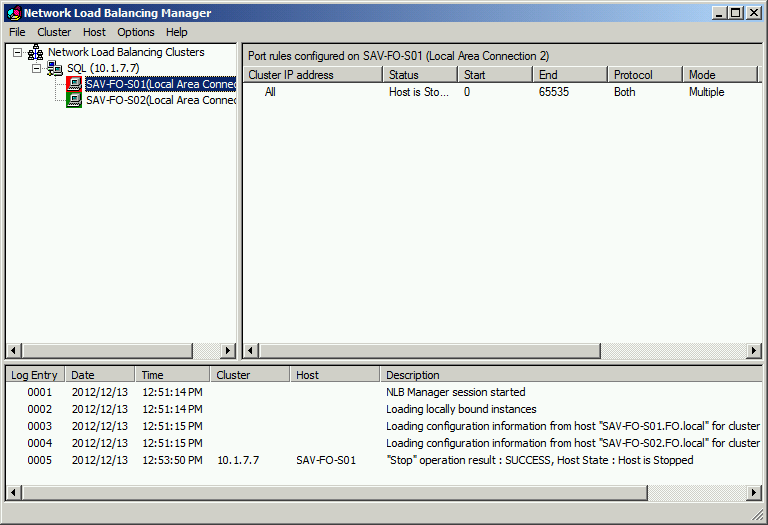768x525 pixels.
Task: Open the Options menu
Action: coord(136,32)
